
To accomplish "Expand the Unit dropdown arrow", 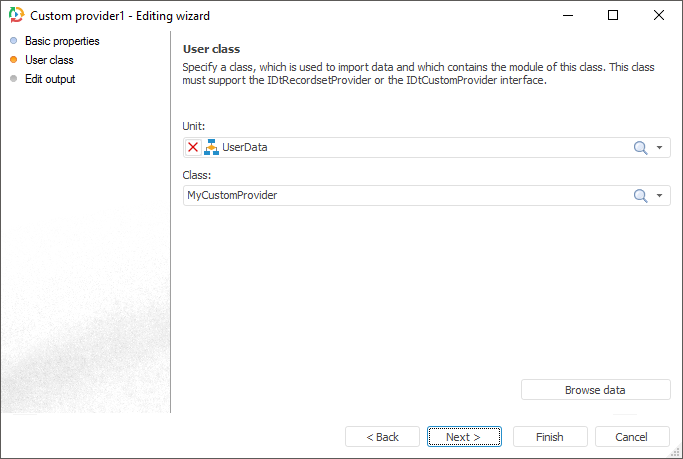I will 660,148.
